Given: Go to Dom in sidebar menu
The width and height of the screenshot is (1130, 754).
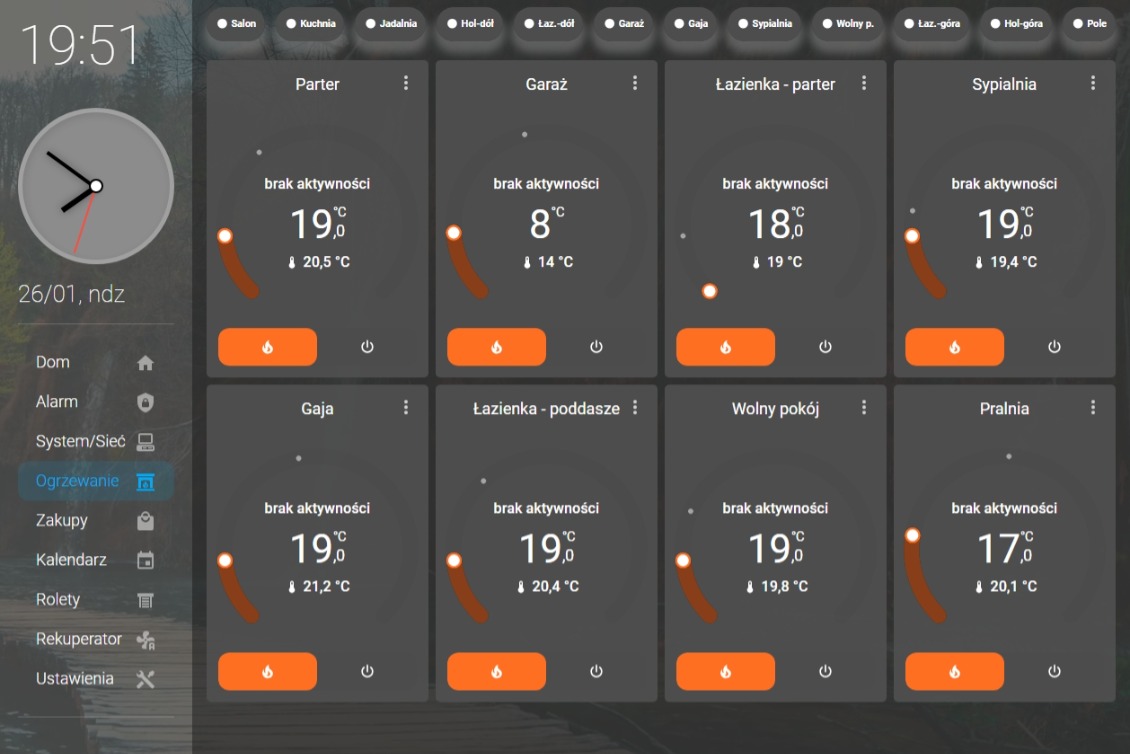Looking at the screenshot, I should [96, 363].
